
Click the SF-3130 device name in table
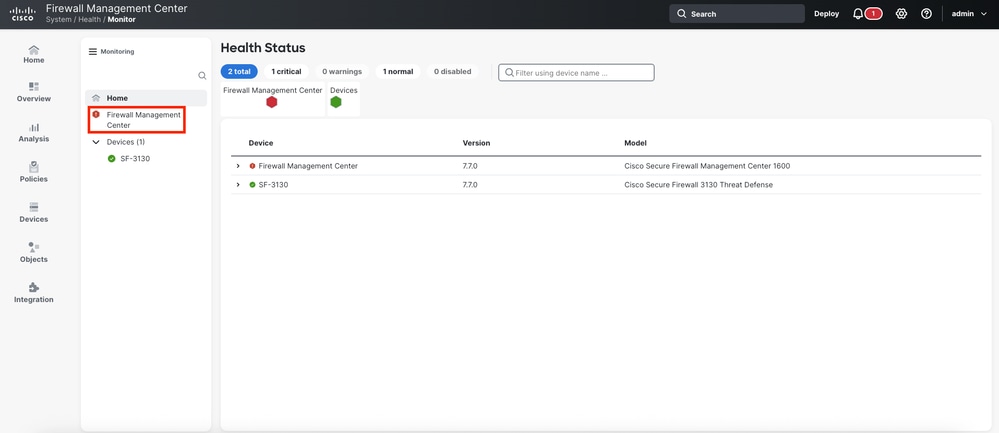[273, 185]
